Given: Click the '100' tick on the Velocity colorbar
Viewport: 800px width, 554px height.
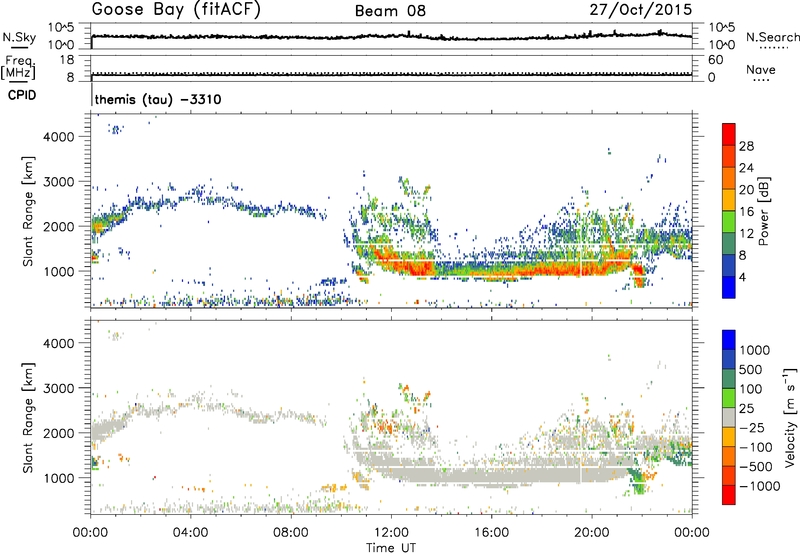Looking at the screenshot, I should [x=751, y=389].
